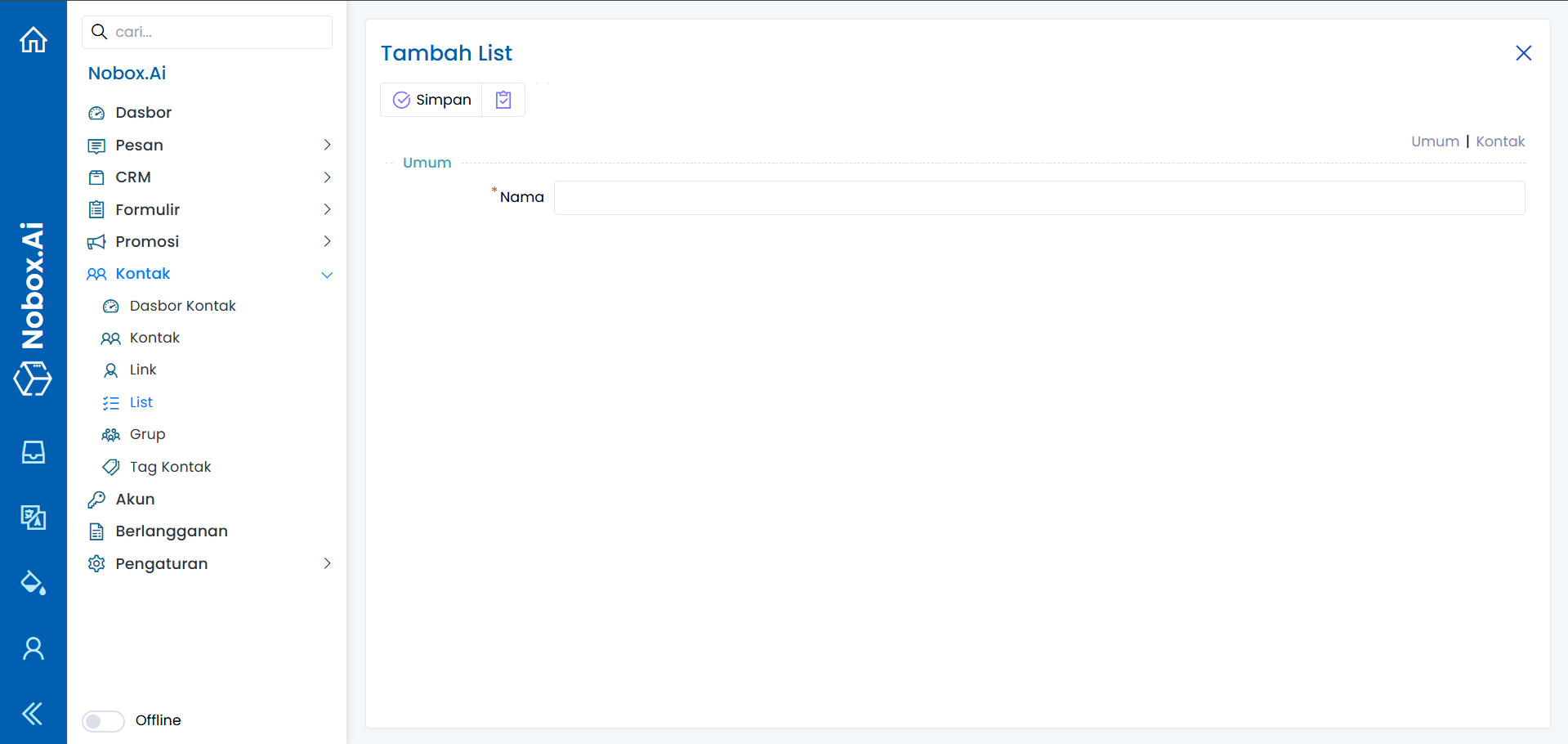Click the translate language icon
Image resolution: width=1568 pixels, height=744 pixels.
click(34, 517)
